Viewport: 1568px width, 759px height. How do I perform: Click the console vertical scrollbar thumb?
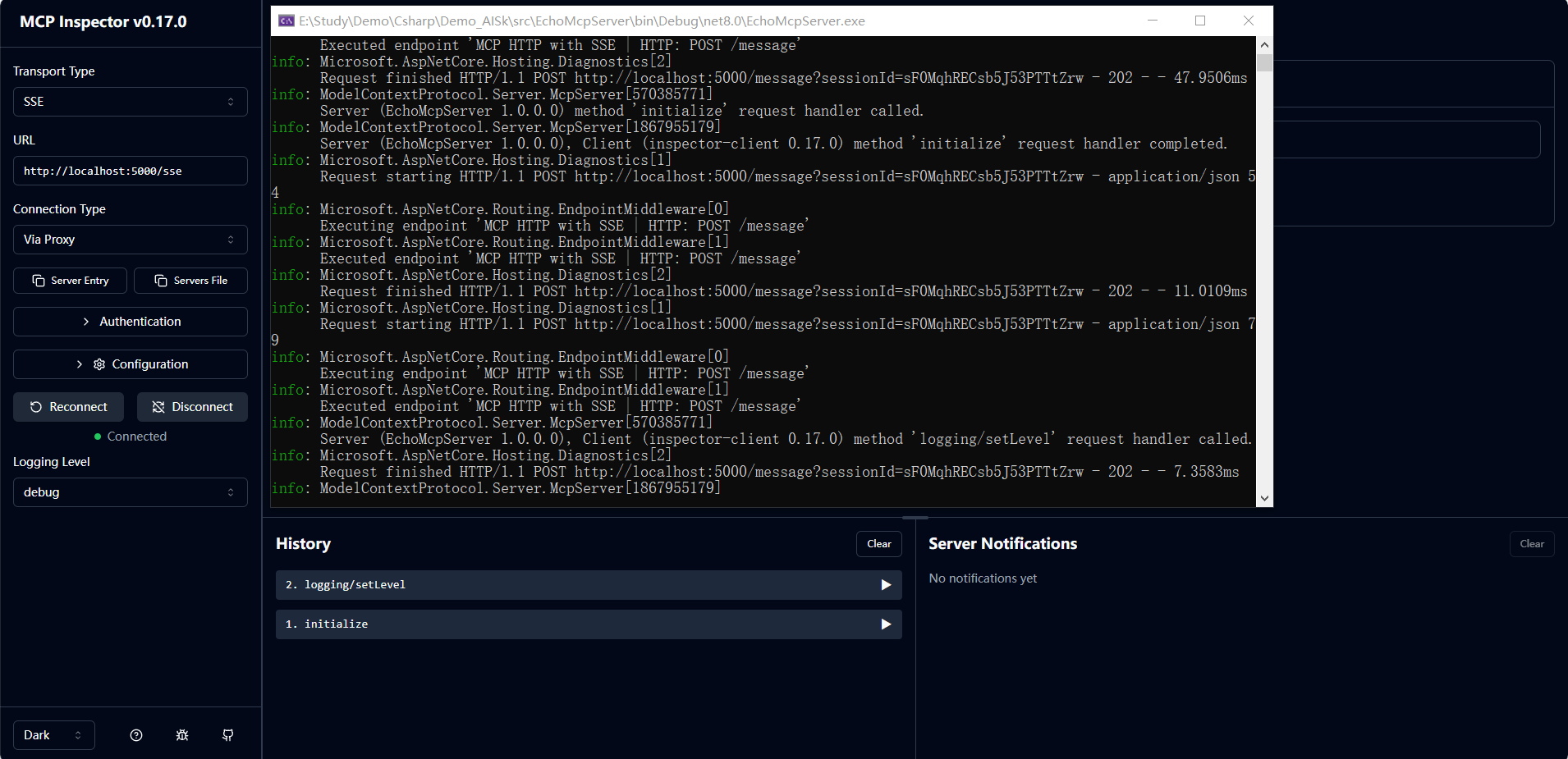pyautogui.click(x=1264, y=63)
